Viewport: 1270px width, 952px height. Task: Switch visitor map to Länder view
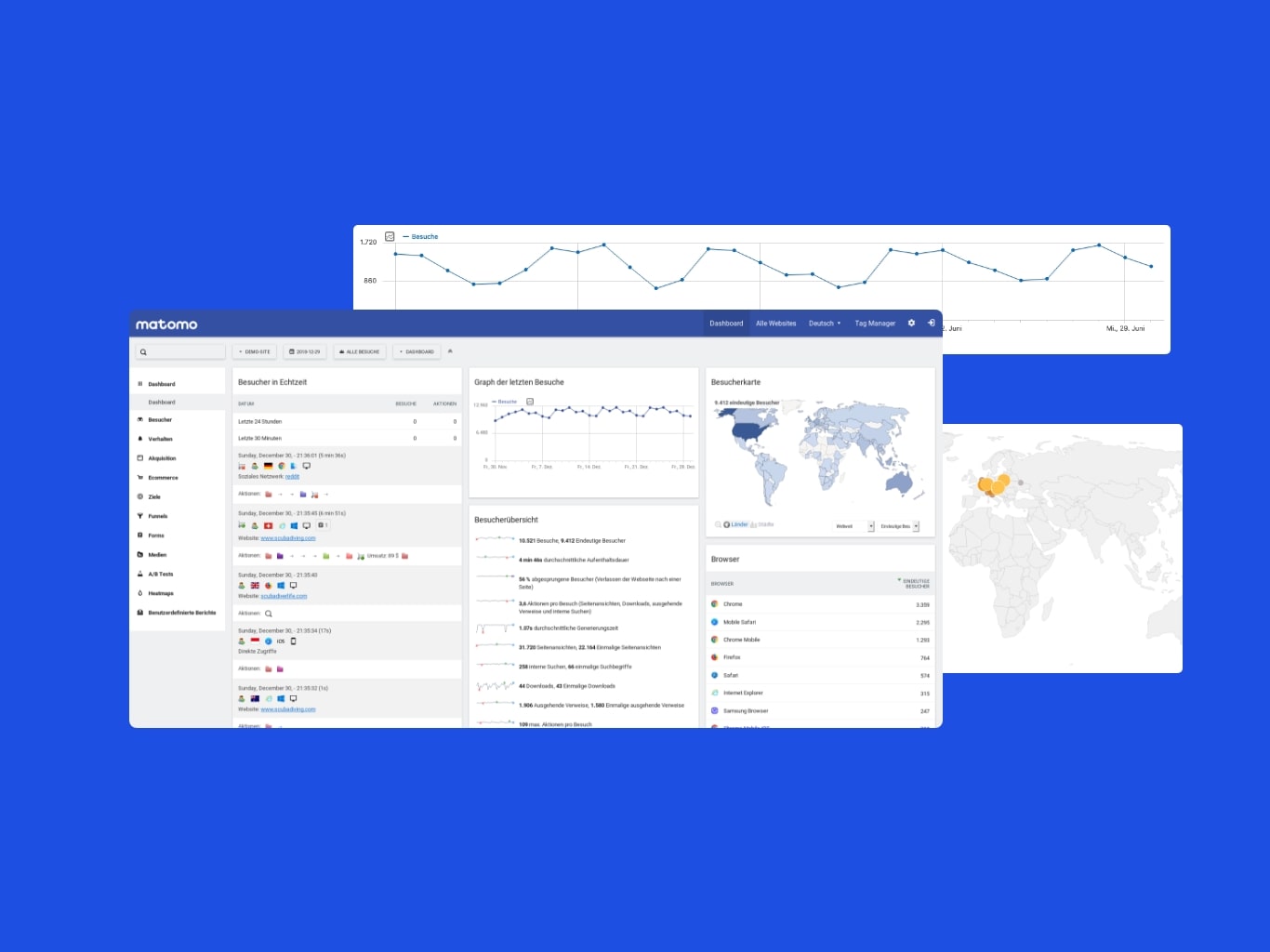738,525
